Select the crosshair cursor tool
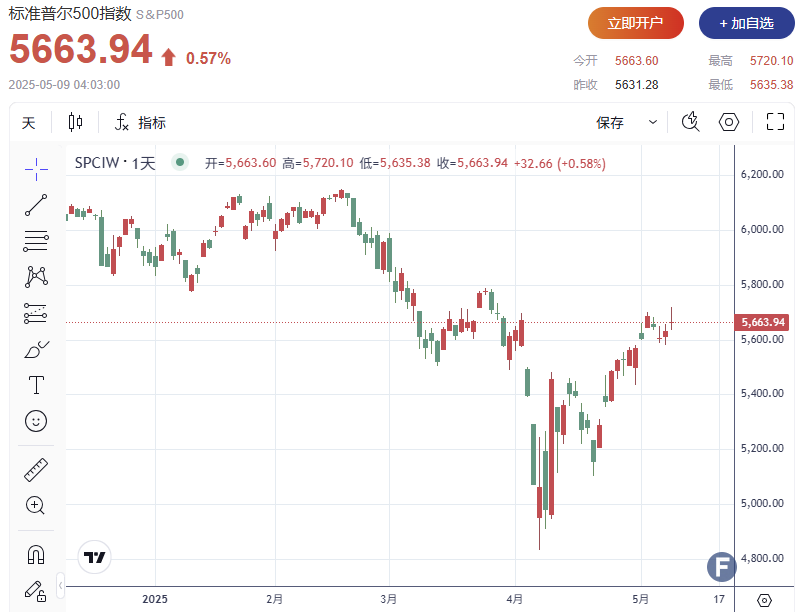 pos(36,169)
